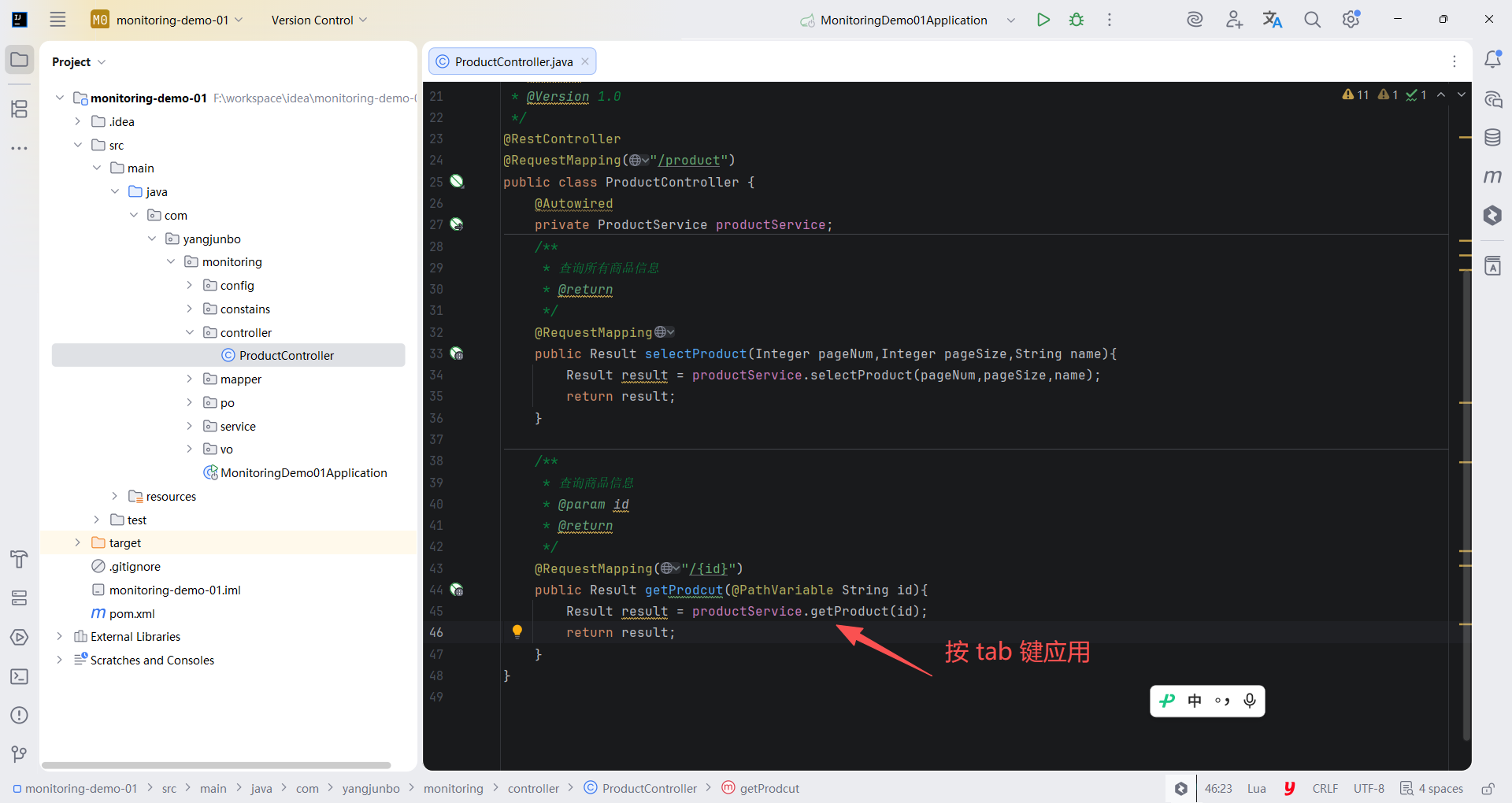1512x803 pixels.
Task: Click the add user collaboration icon
Action: (1234, 20)
